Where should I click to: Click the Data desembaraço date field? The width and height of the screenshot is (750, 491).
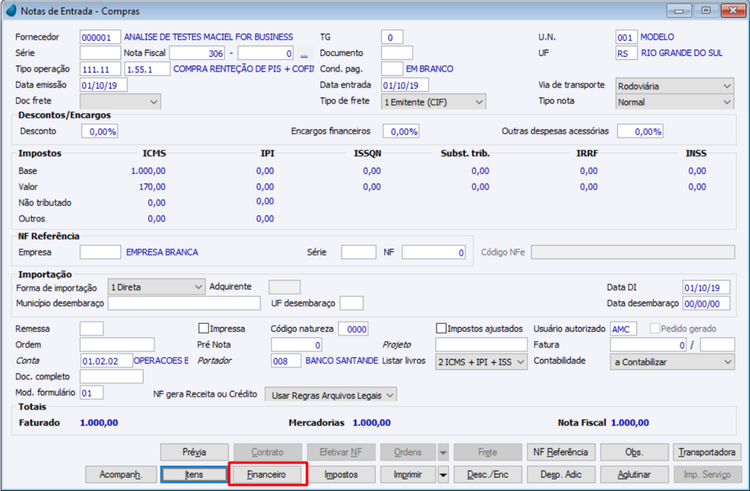[x=706, y=303]
